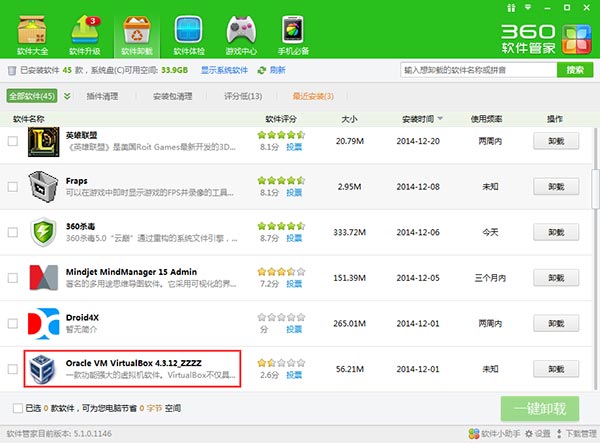Toggle the 已选 select-all checkbox at bottom
The height and width of the screenshot is (443, 600).
(20, 407)
